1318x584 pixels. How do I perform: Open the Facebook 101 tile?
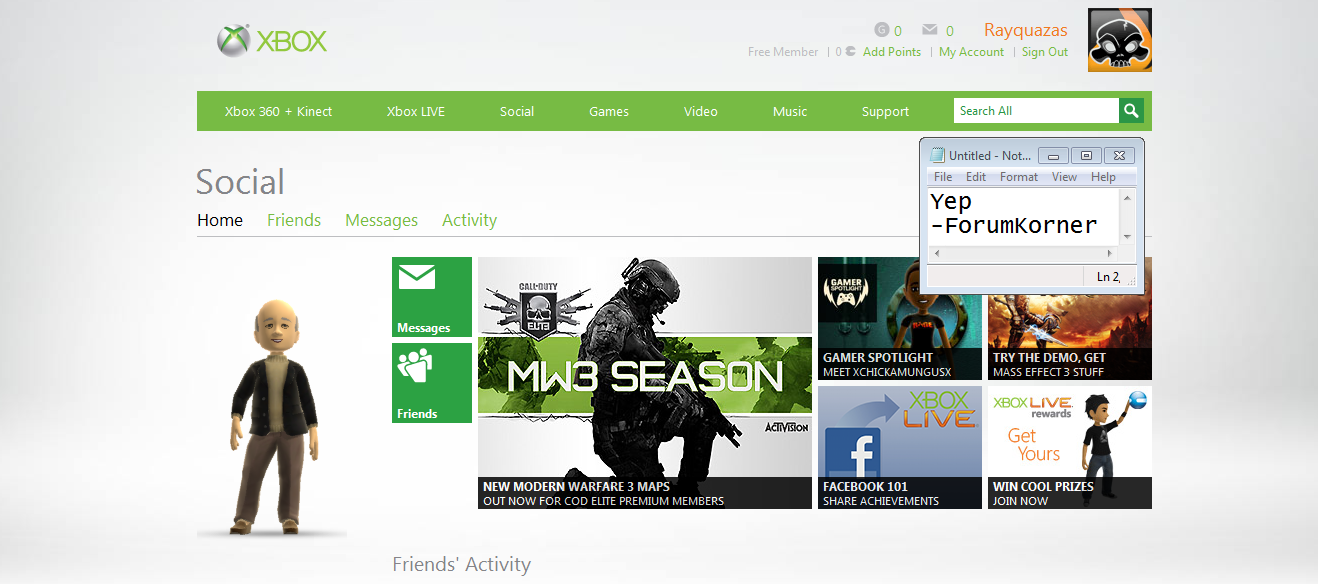[x=900, y=447]
